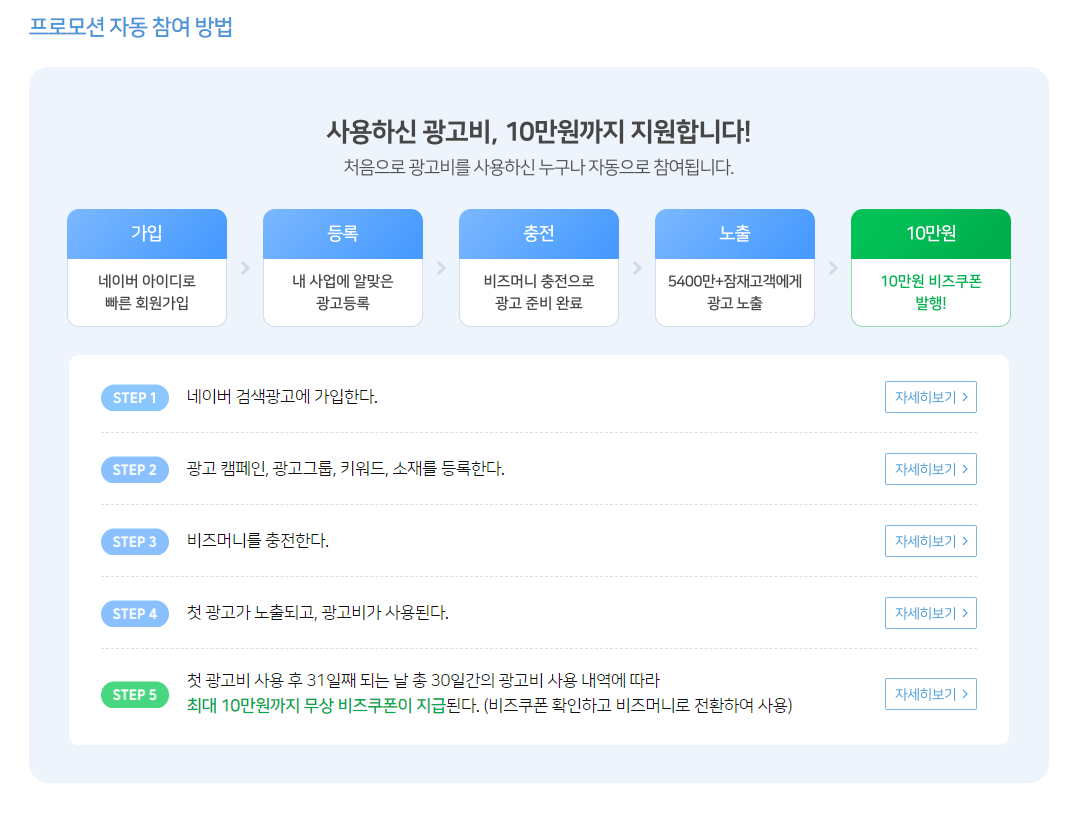The height and width of the screenshot is (814, 1075).
Task: Click text 내 사업에 알맞은 광고등록
Action: [x=343, y=292]
